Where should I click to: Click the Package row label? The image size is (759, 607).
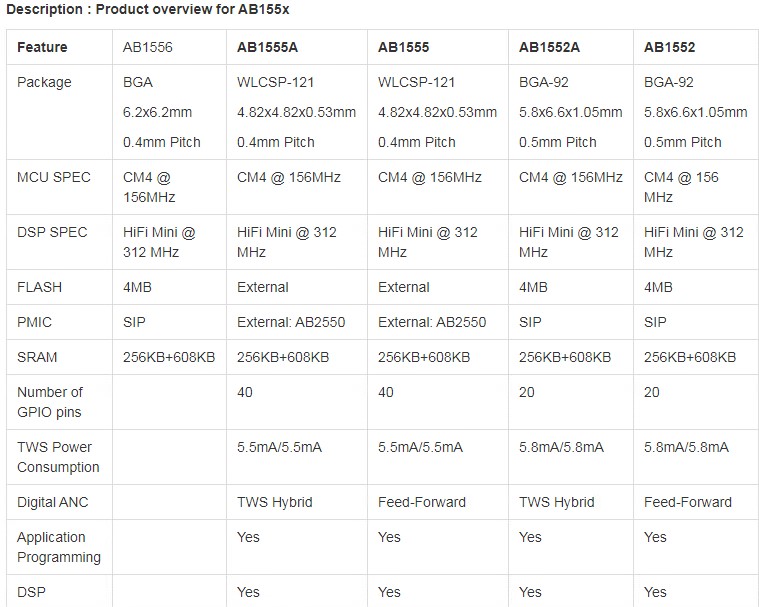(44, 82)
